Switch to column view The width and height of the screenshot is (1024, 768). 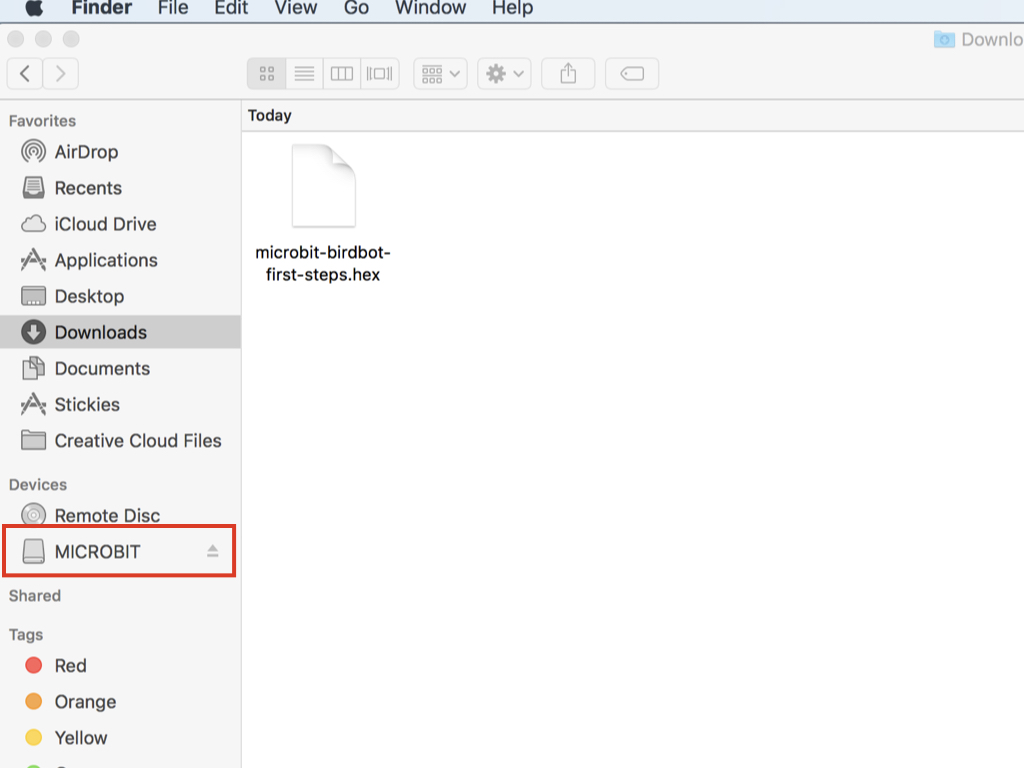(x=342, y=73)
